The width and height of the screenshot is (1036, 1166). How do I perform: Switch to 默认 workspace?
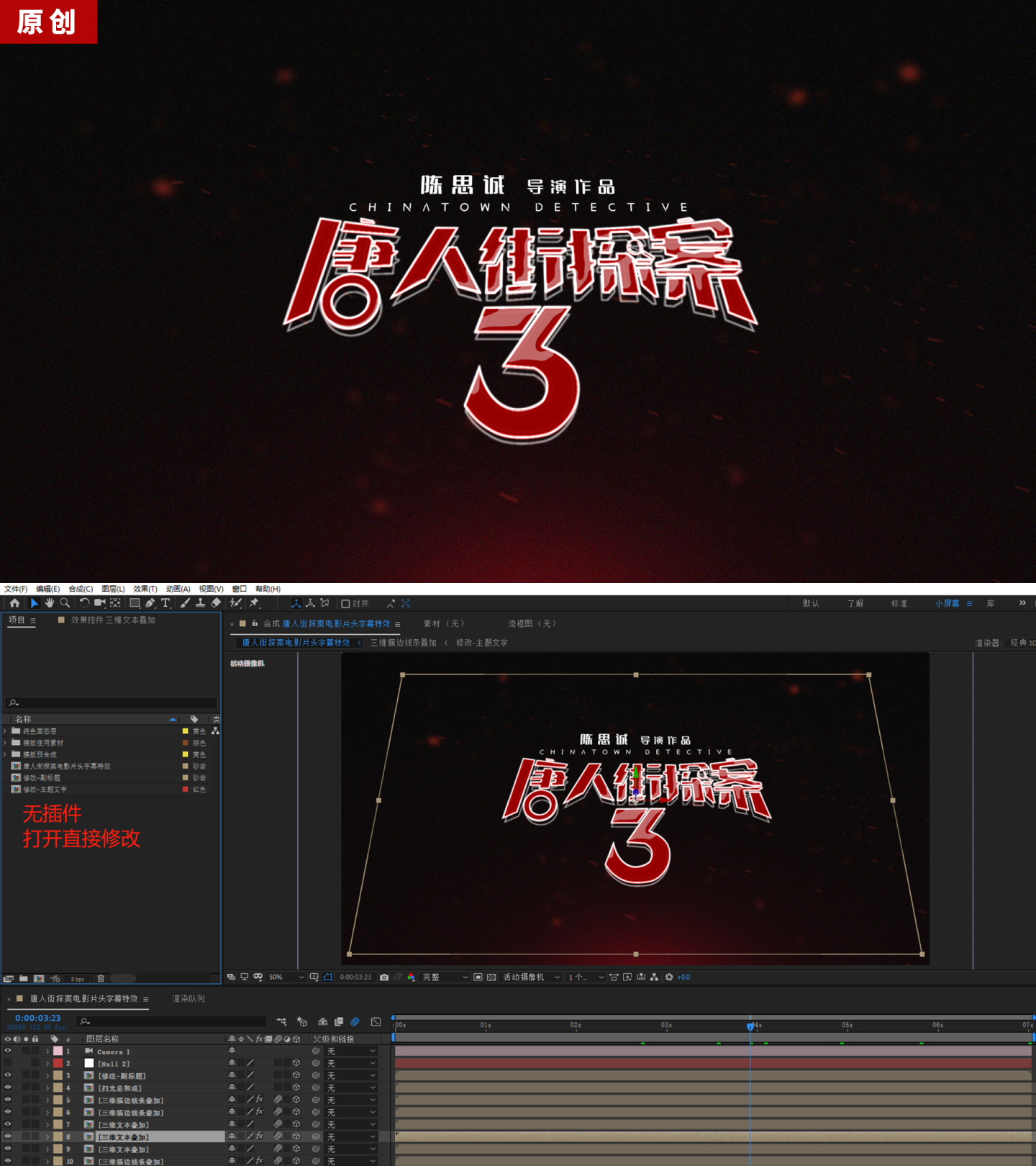pos(811,603)
